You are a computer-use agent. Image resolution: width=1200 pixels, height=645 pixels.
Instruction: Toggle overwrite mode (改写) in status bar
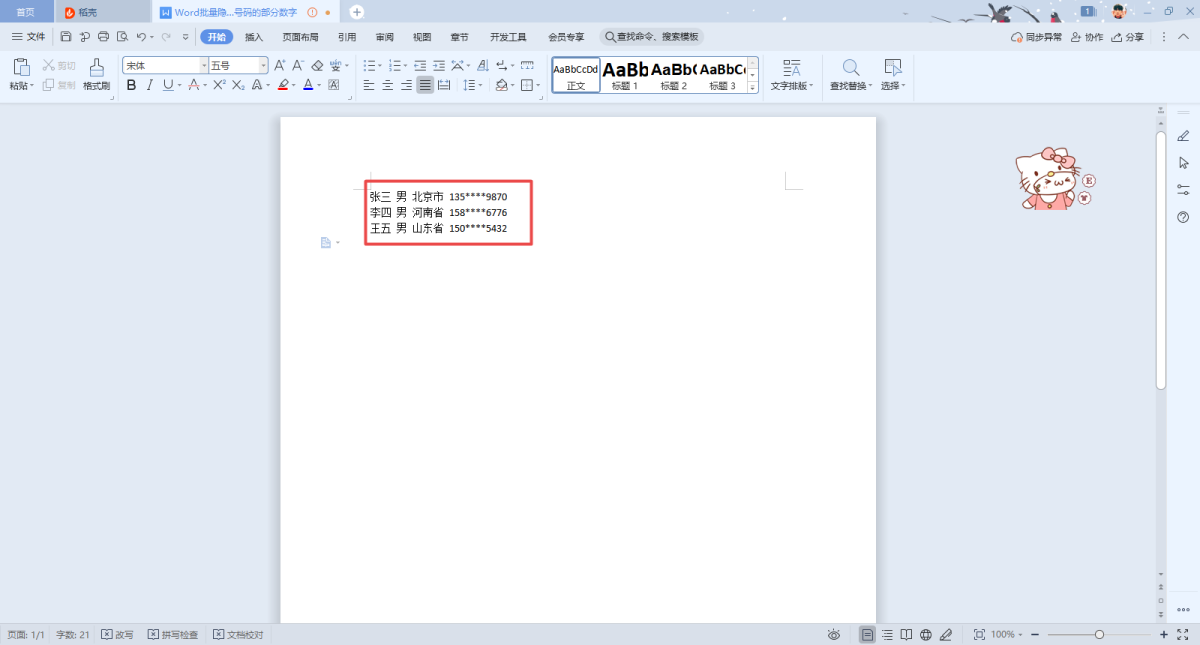(117, 635)
